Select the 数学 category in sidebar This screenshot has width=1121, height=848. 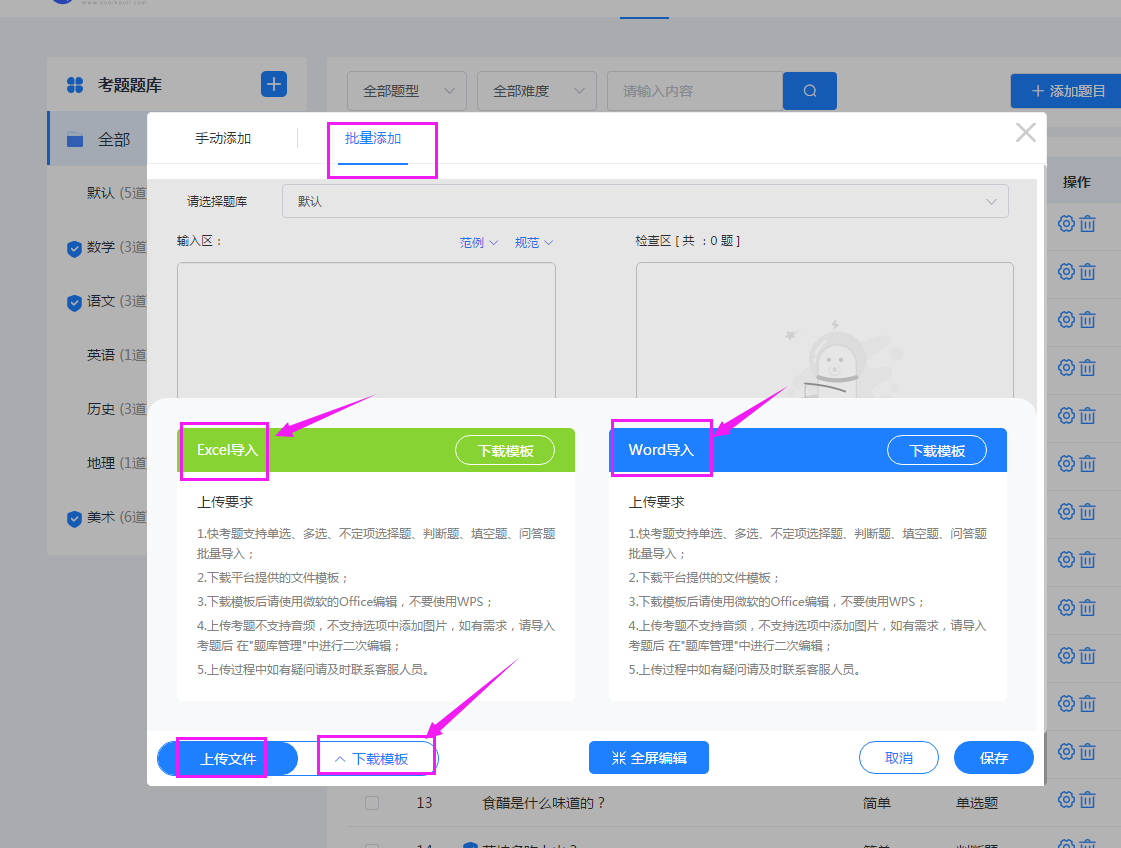(x=116, y=247)
